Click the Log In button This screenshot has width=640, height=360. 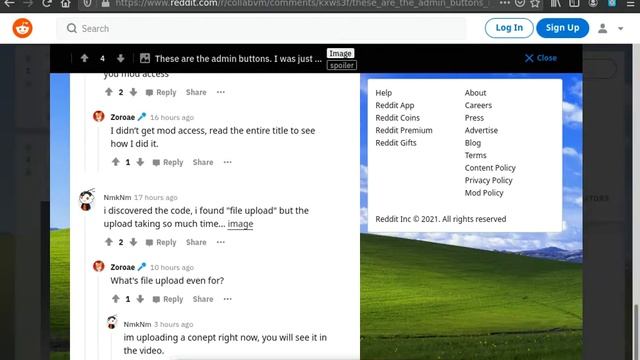[509, 28]
